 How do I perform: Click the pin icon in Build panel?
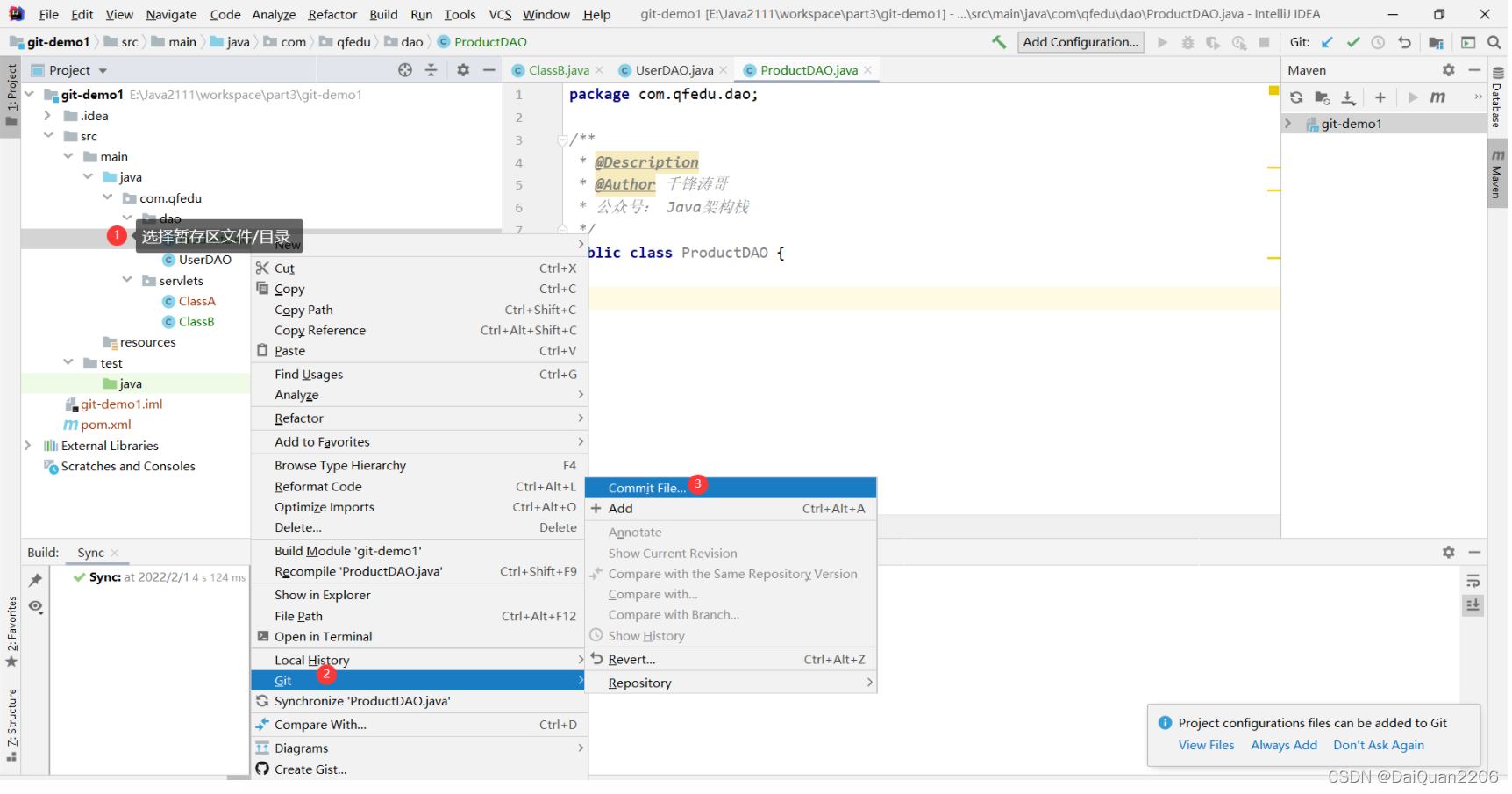[35, 580]
